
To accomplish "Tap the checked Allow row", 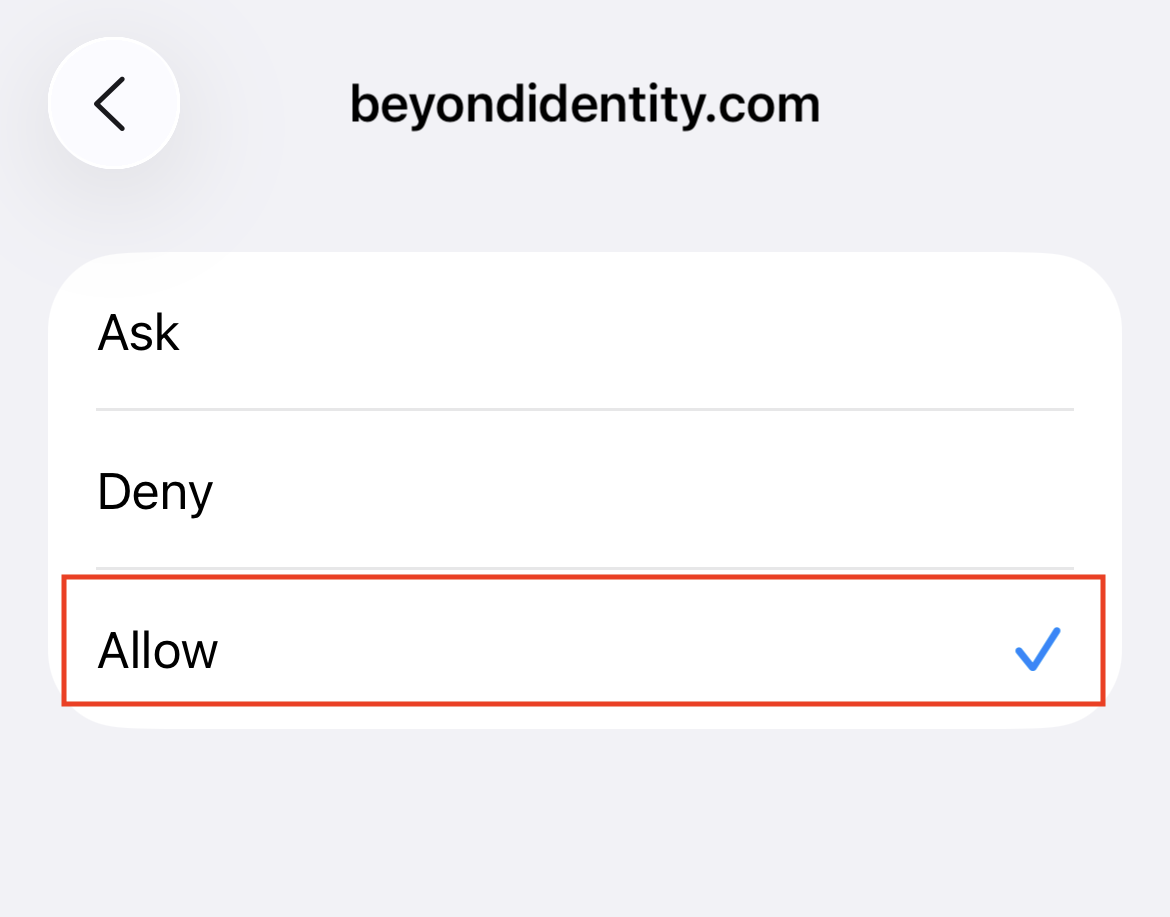I will [585, 649].
